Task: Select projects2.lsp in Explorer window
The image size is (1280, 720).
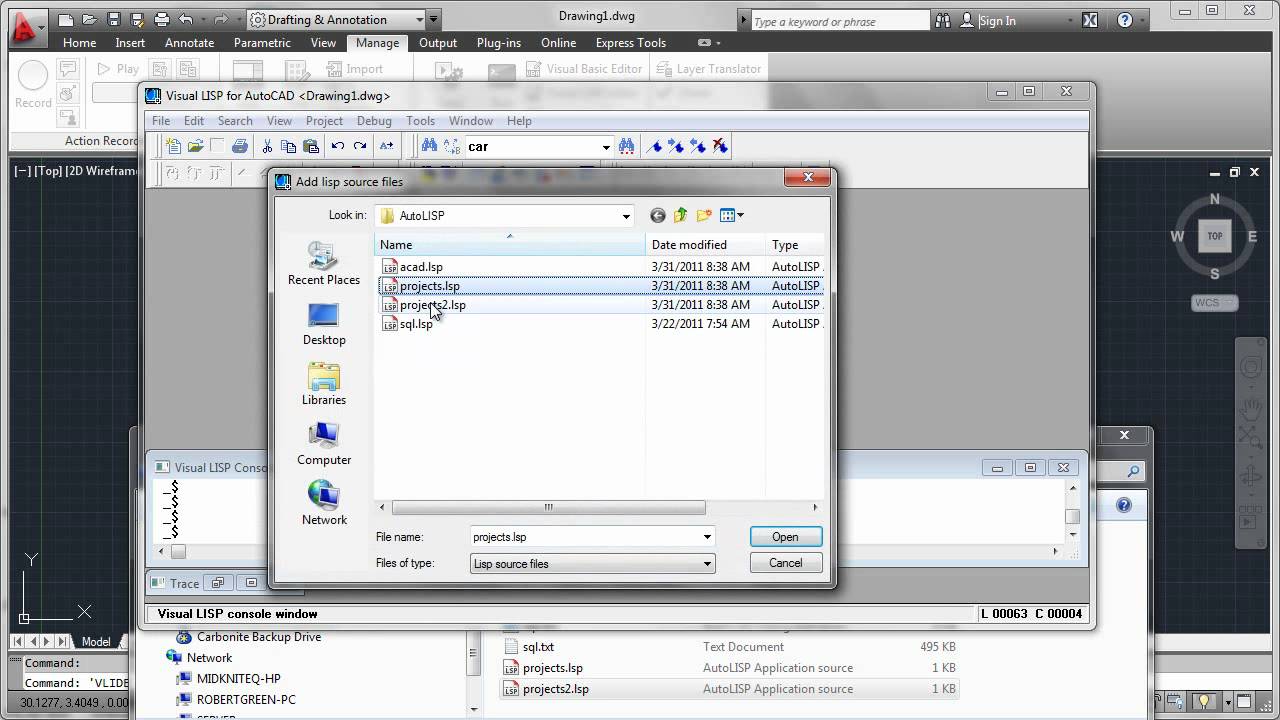Action: (555, 689)
